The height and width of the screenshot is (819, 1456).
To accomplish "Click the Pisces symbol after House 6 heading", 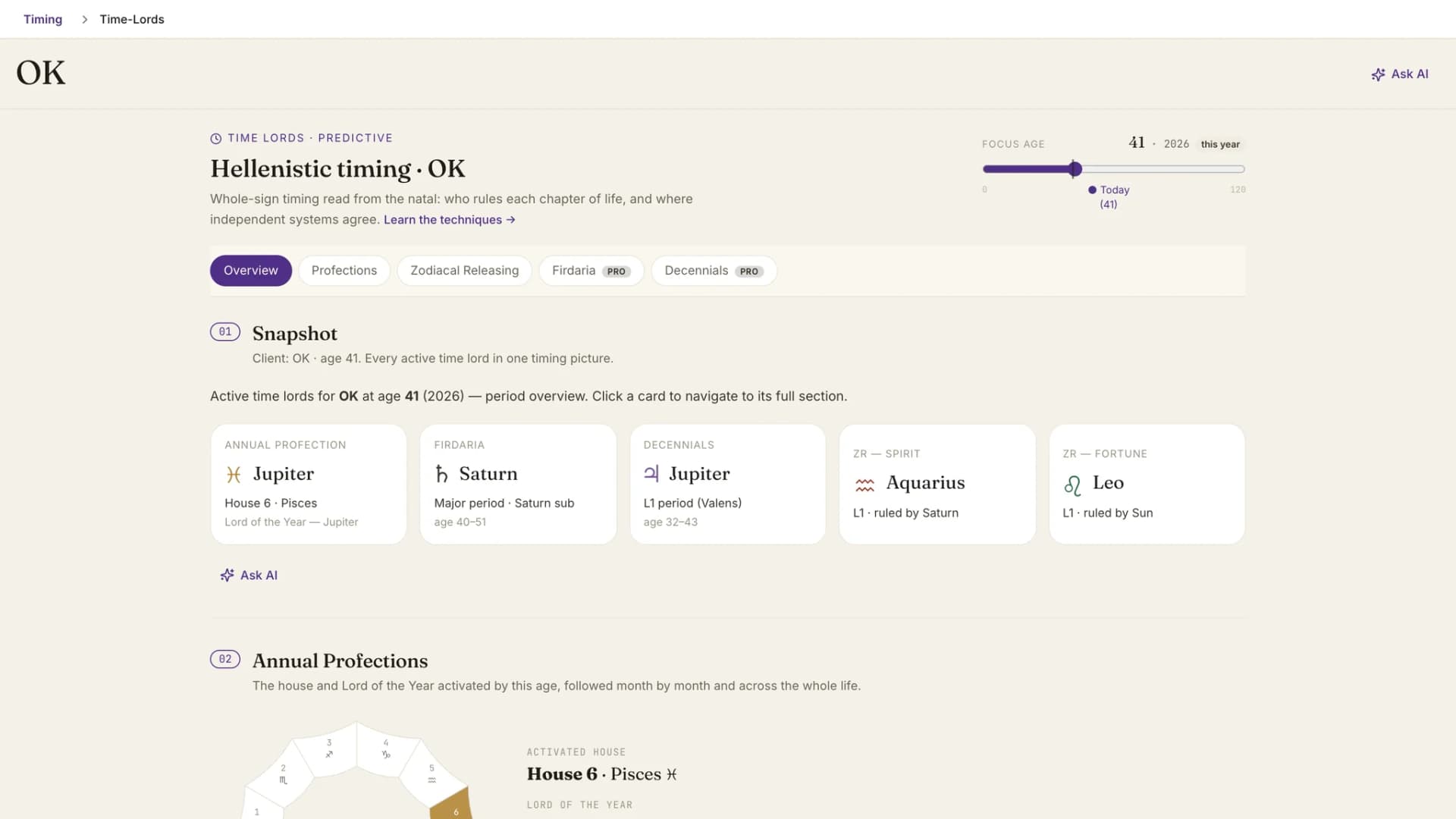I will click(x=671, y=774).
